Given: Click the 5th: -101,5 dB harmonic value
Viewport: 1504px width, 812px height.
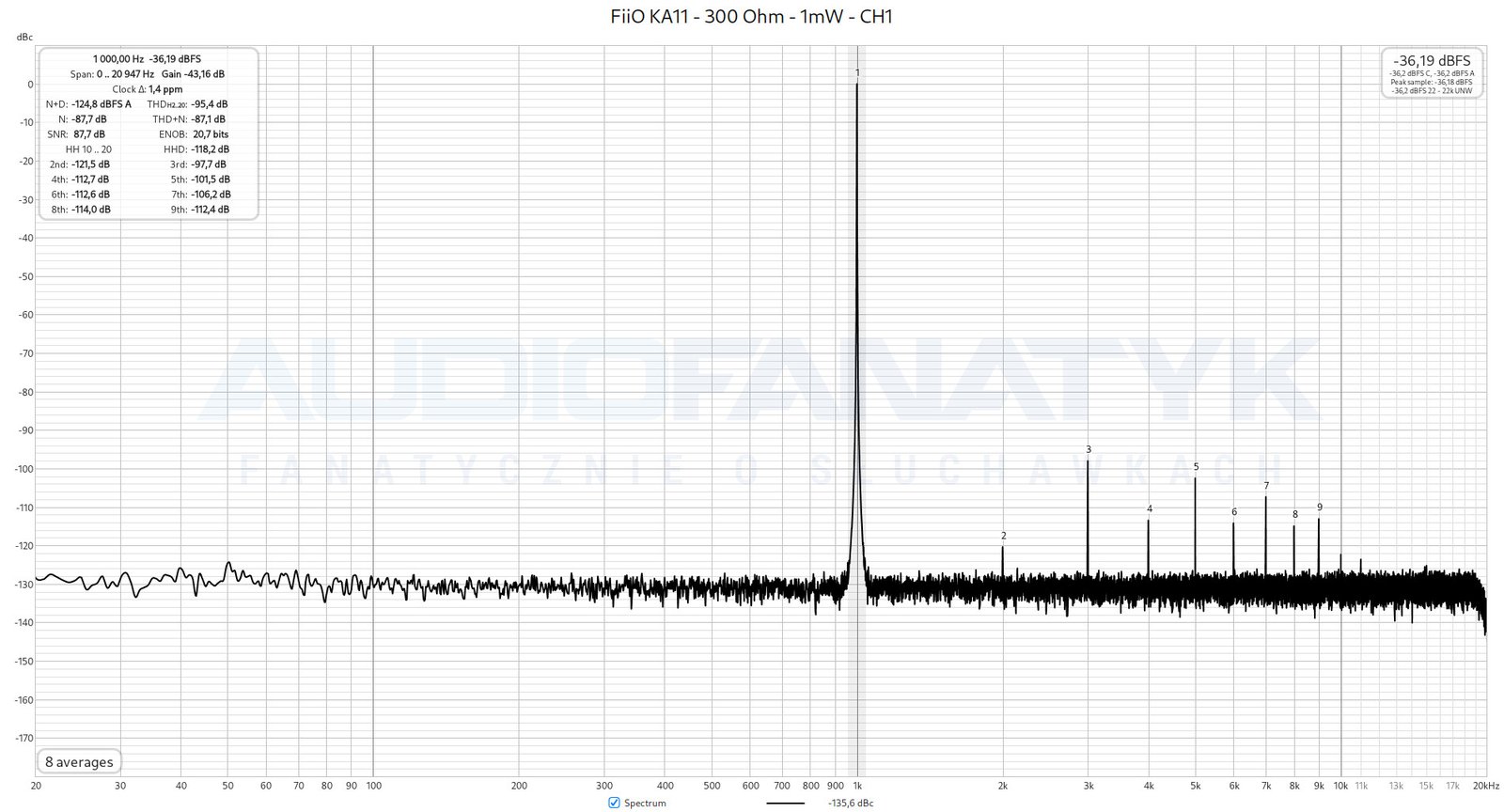Looking at the screenshot, I should (199, 180).
